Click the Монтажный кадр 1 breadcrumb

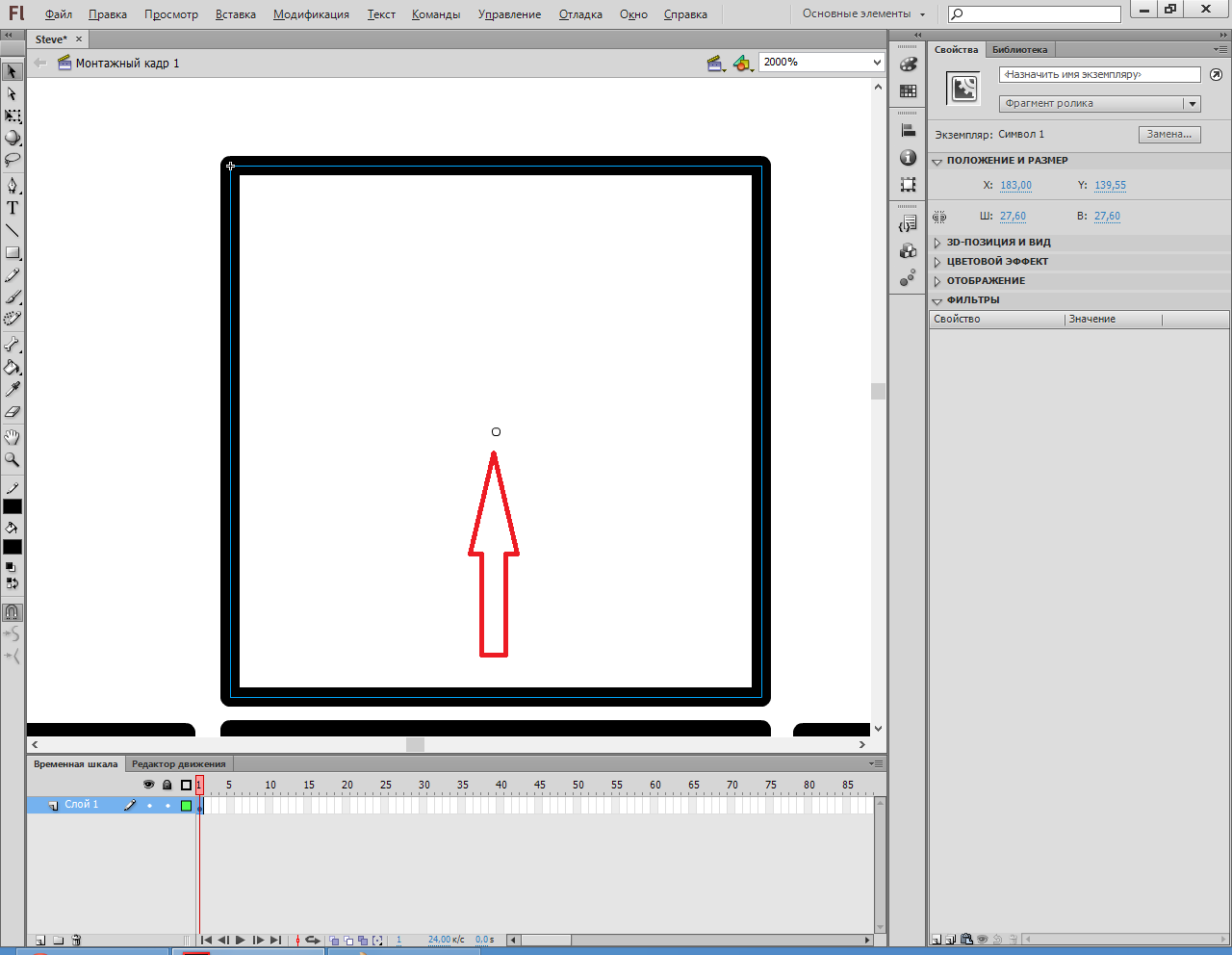click(127, 64)
